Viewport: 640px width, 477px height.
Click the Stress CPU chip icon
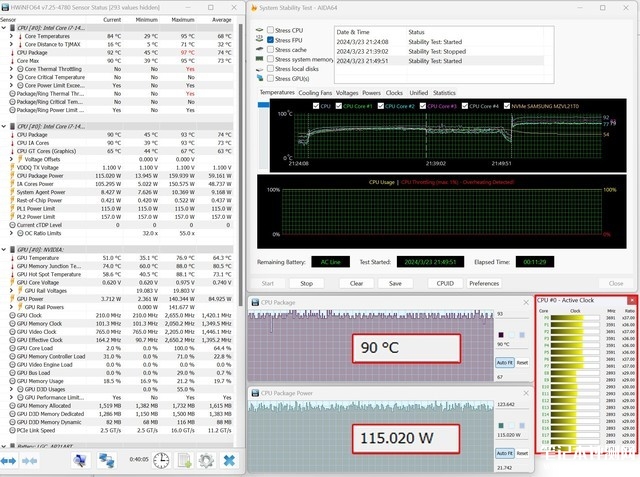260,30
